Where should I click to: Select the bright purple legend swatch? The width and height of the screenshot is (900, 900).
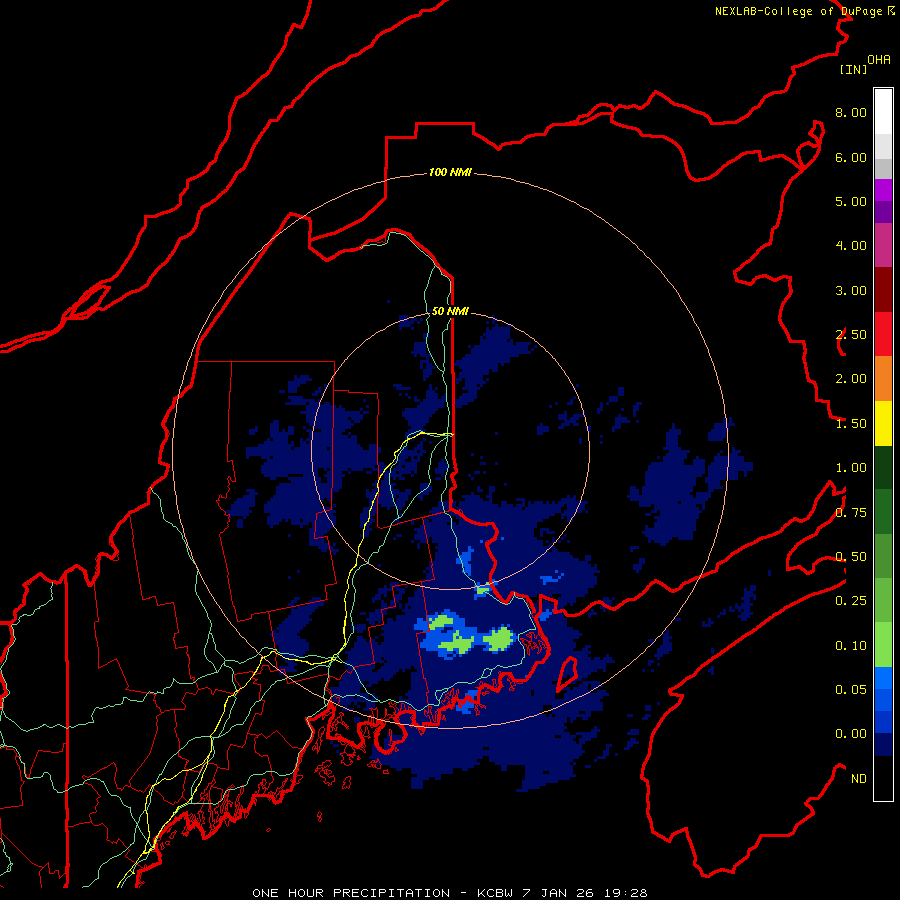click(x=883, y=190)
